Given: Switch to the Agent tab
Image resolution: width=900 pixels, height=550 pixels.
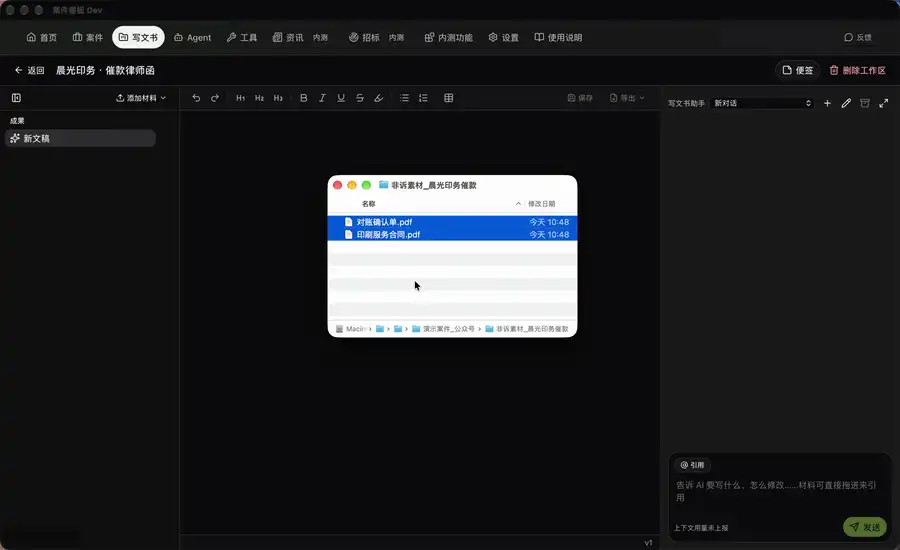Looking at the screenshot, I should click(192, 37).
